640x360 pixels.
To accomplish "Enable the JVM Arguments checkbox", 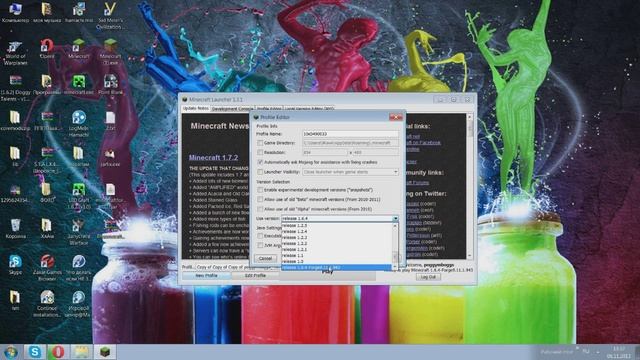I will [260, 245].
